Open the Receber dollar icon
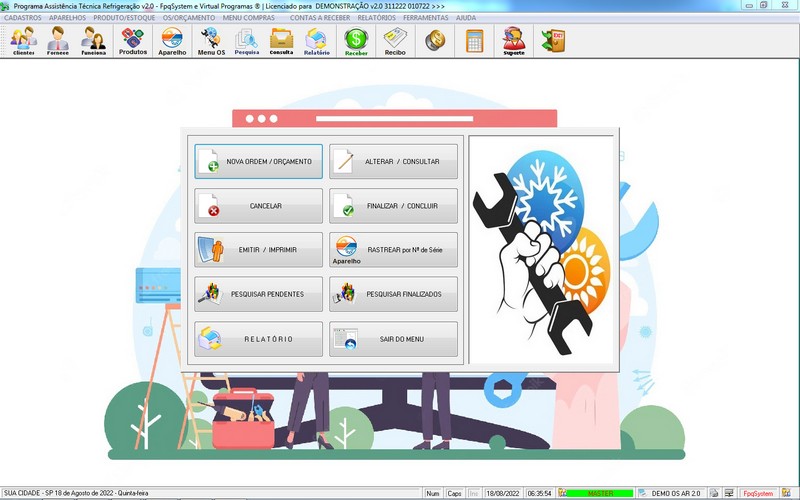 (x=356, y=41)
